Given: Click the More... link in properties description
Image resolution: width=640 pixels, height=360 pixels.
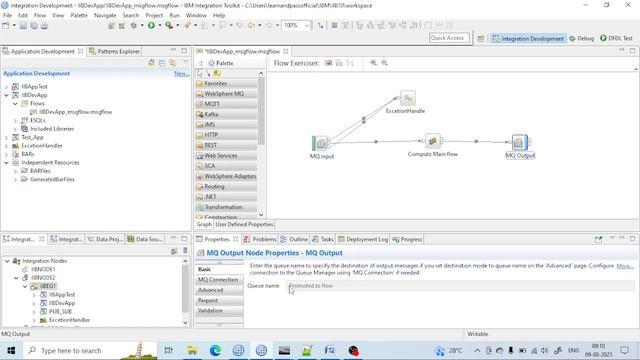Looking at the screenshot, I should pos(625,266).
